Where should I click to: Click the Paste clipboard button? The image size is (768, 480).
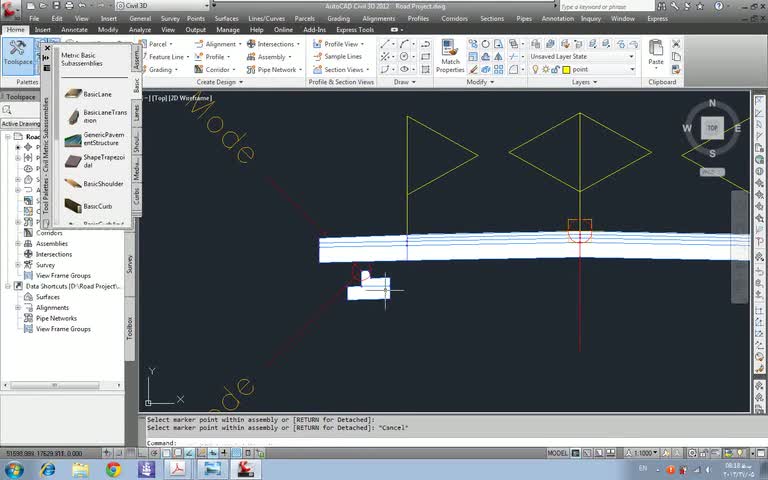click(656, 53)
